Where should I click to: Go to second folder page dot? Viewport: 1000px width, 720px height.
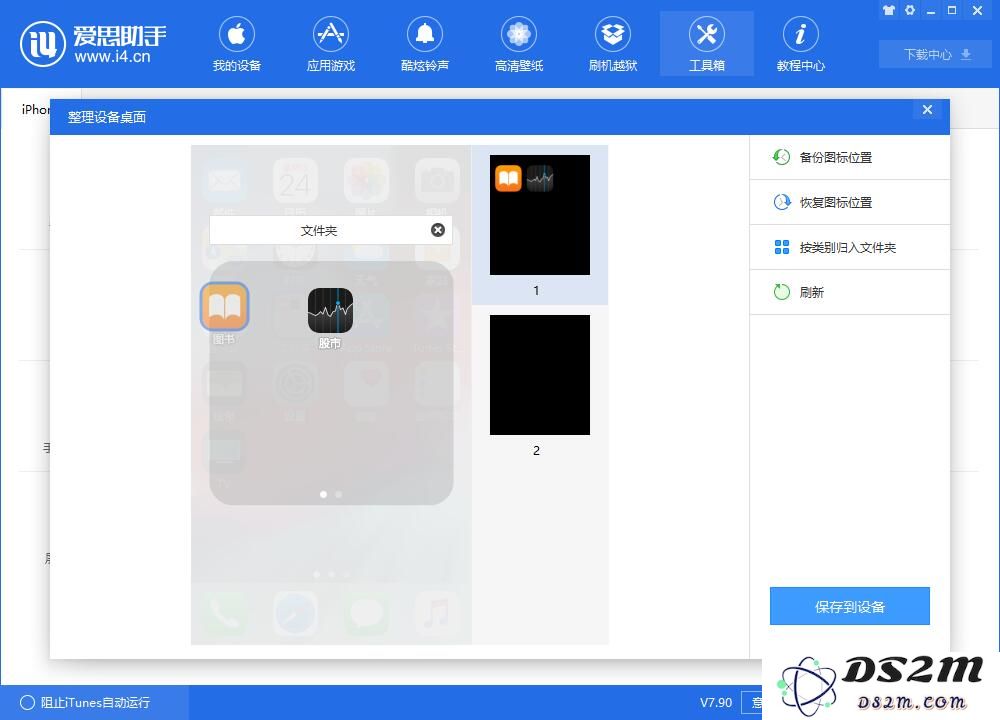coord(339,494)
